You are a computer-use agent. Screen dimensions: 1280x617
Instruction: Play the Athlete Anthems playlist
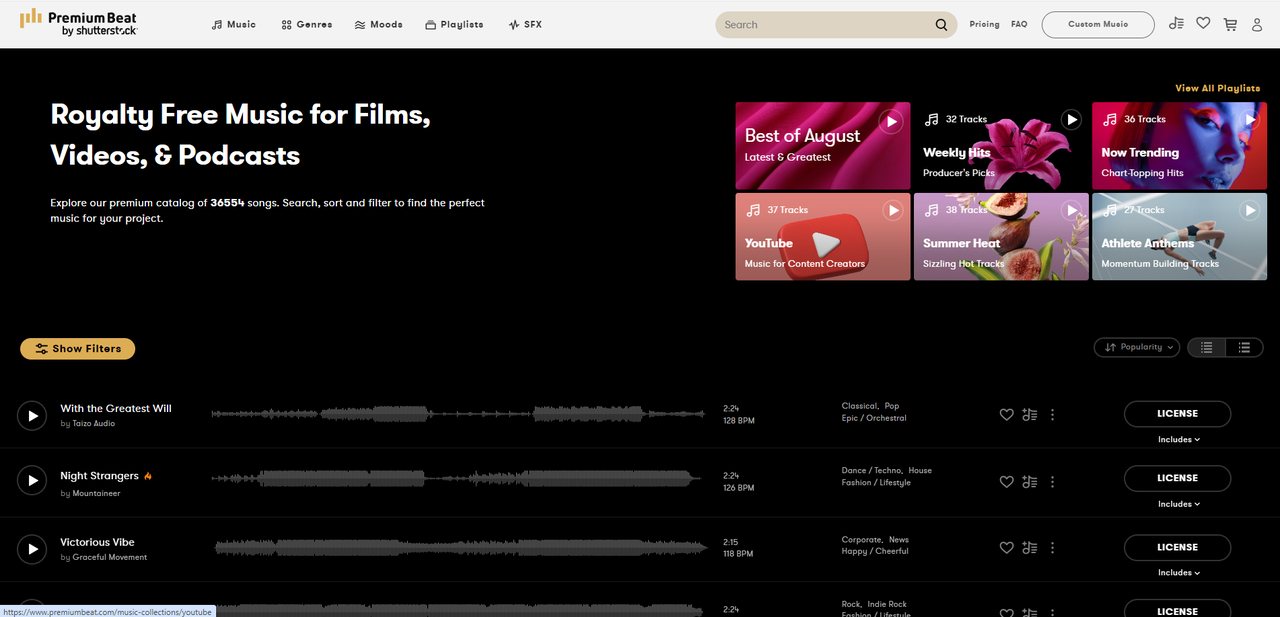(1249, 210)
